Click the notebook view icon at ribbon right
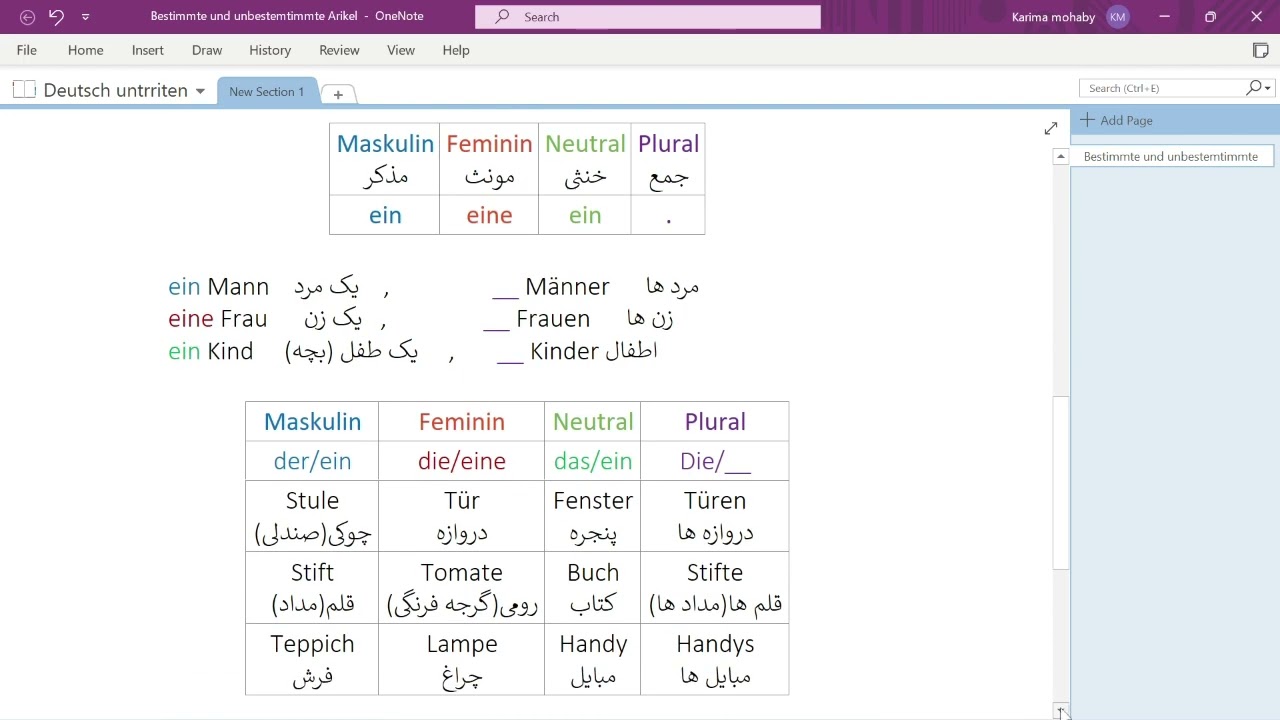 coord(1261,50)
